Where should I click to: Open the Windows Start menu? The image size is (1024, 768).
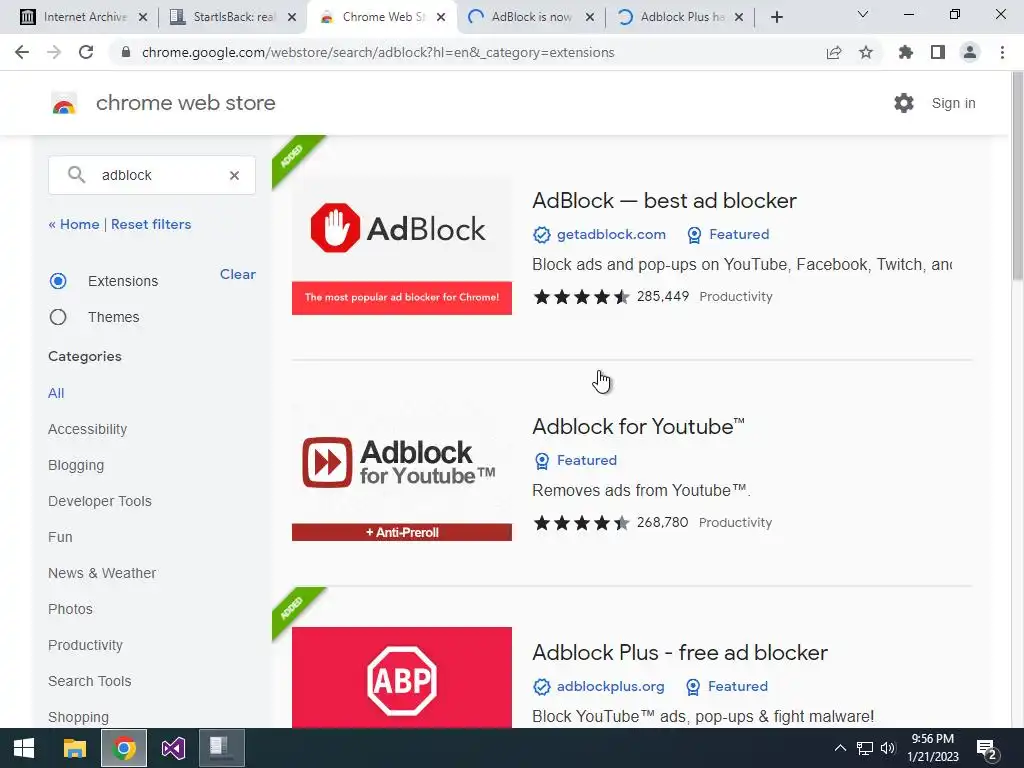pos(24,748)
